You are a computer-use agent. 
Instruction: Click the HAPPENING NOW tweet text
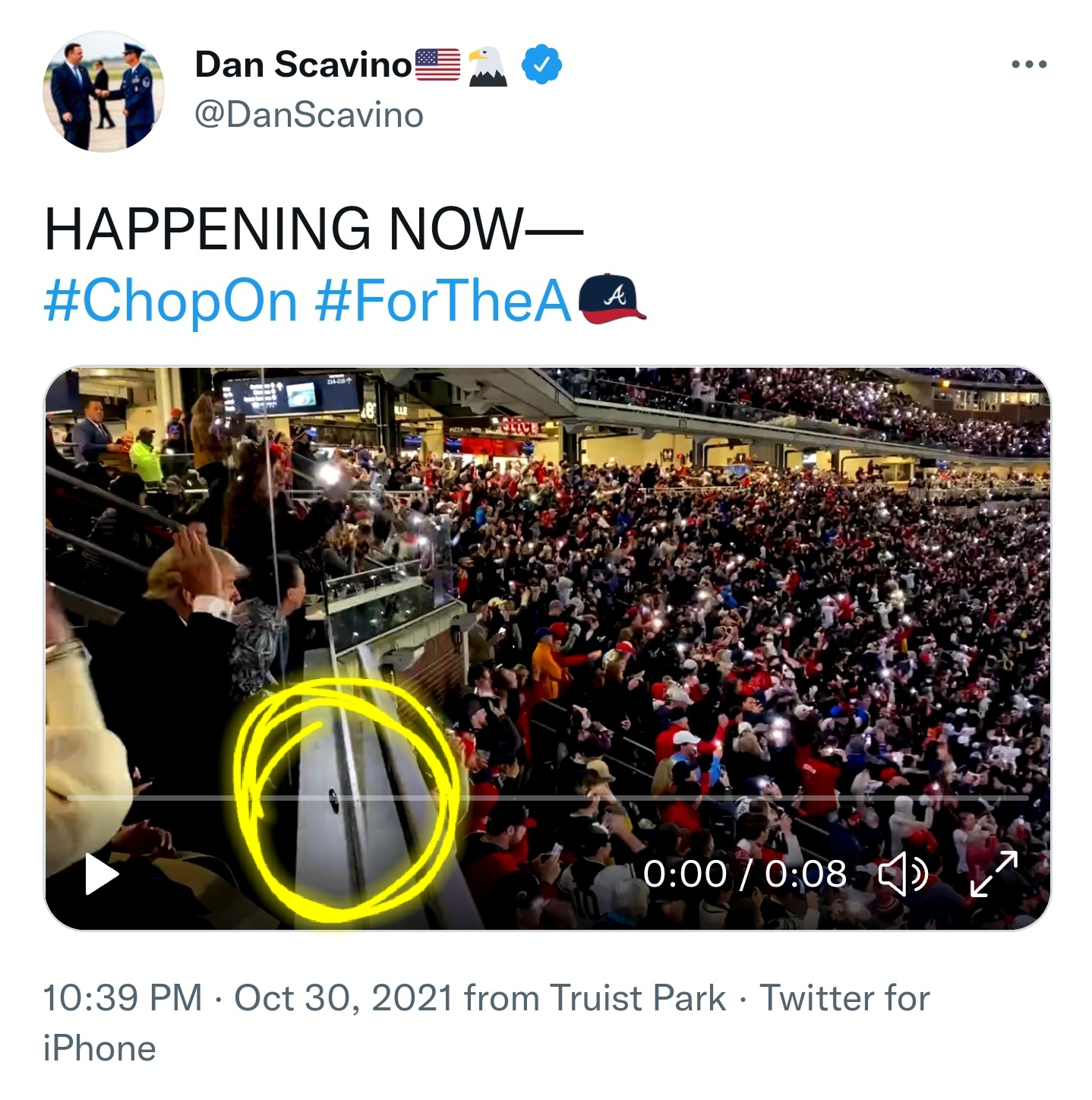click(x=313, y=229)
